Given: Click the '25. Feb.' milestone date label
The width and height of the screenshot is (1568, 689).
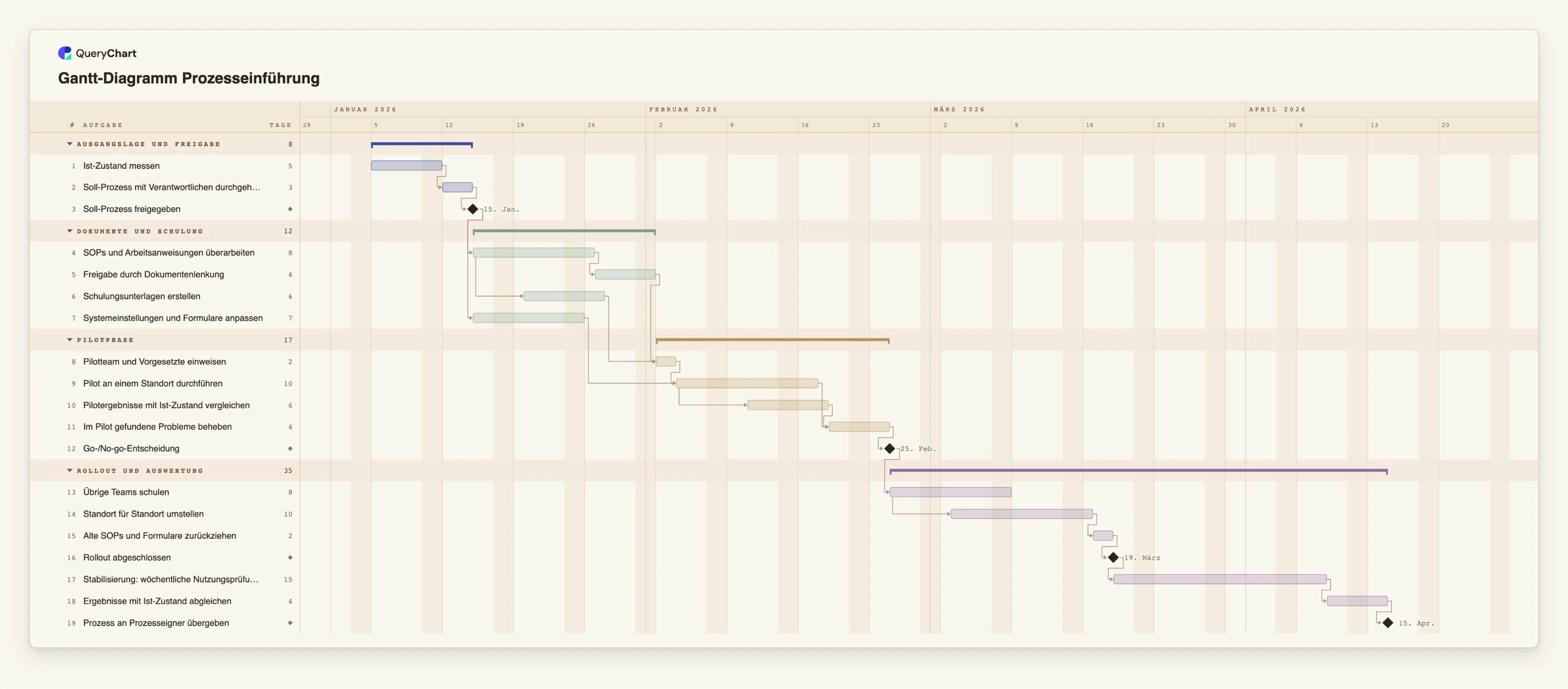Looking at the screenshot, I should tap(918, 449).
